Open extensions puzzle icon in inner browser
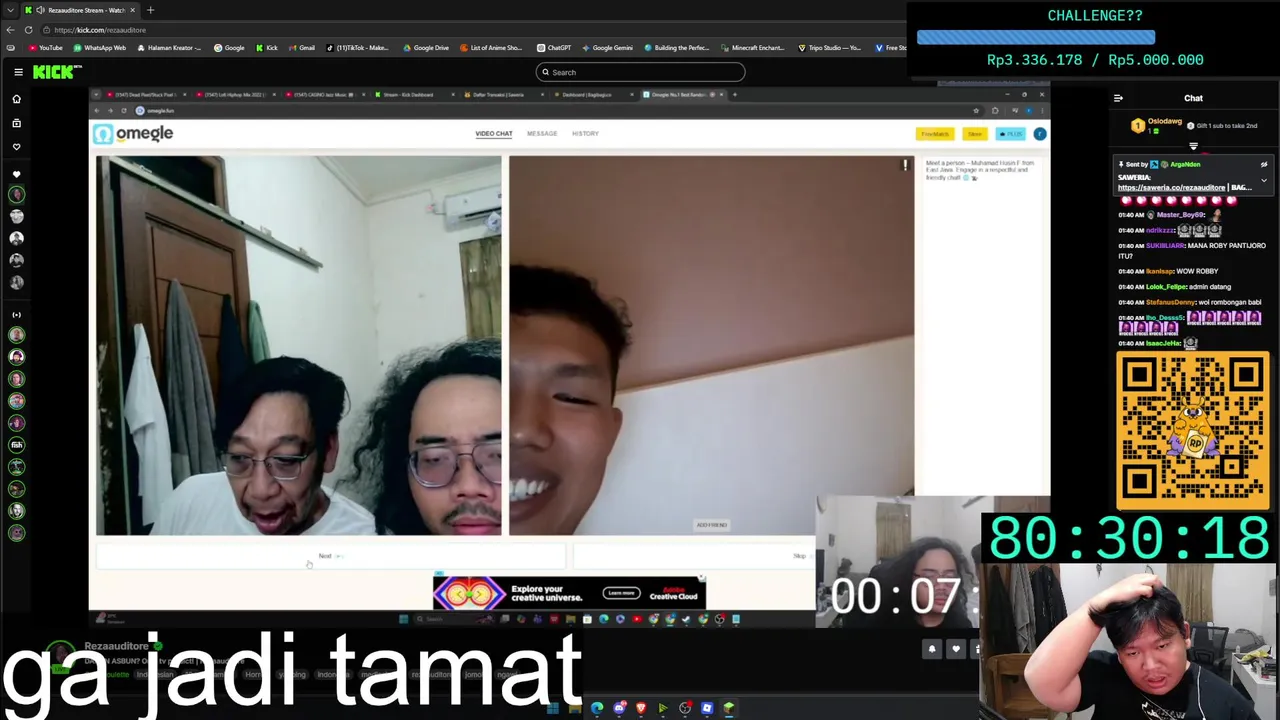Viewport: 1280px width, 720px height. (x=995, y=110)
